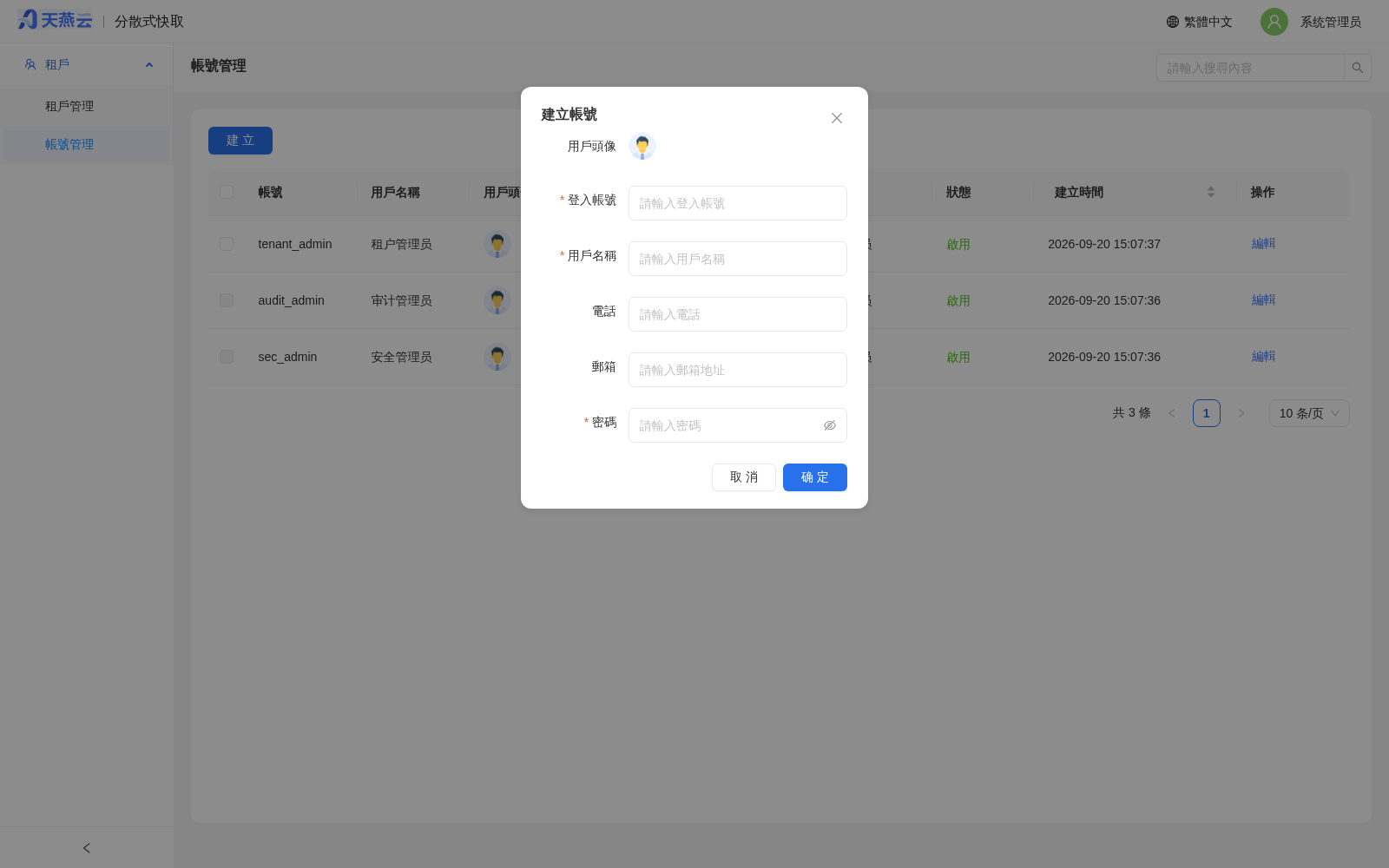Image resolution: width=1389 pixels, height=868 pixels.
Task: Focus the 用戶名稱 input field
Action: click(x=738, y=259)
